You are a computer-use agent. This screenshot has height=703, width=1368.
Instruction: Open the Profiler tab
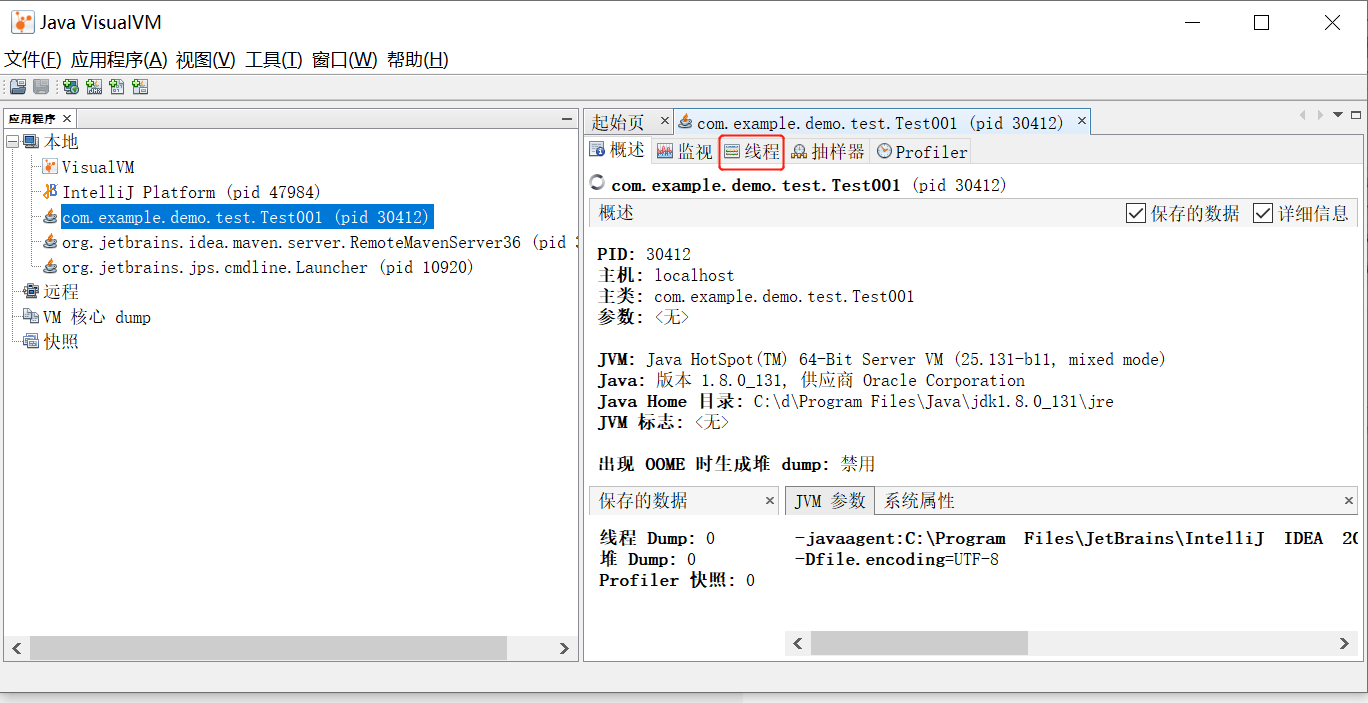coord(921,151)
